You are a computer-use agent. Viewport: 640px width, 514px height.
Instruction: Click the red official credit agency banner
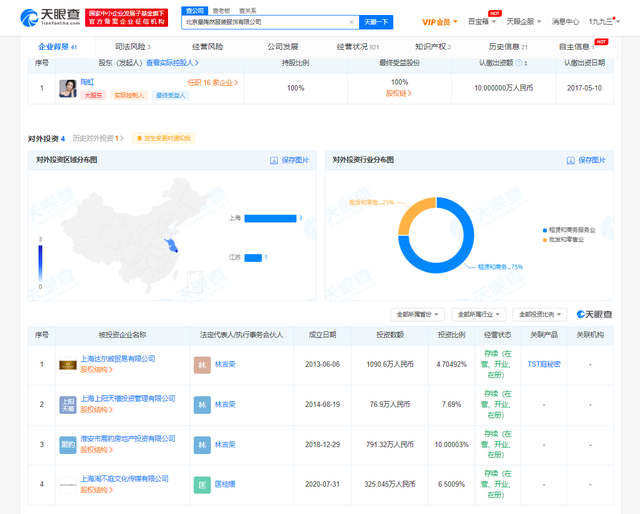coord(127,18)
